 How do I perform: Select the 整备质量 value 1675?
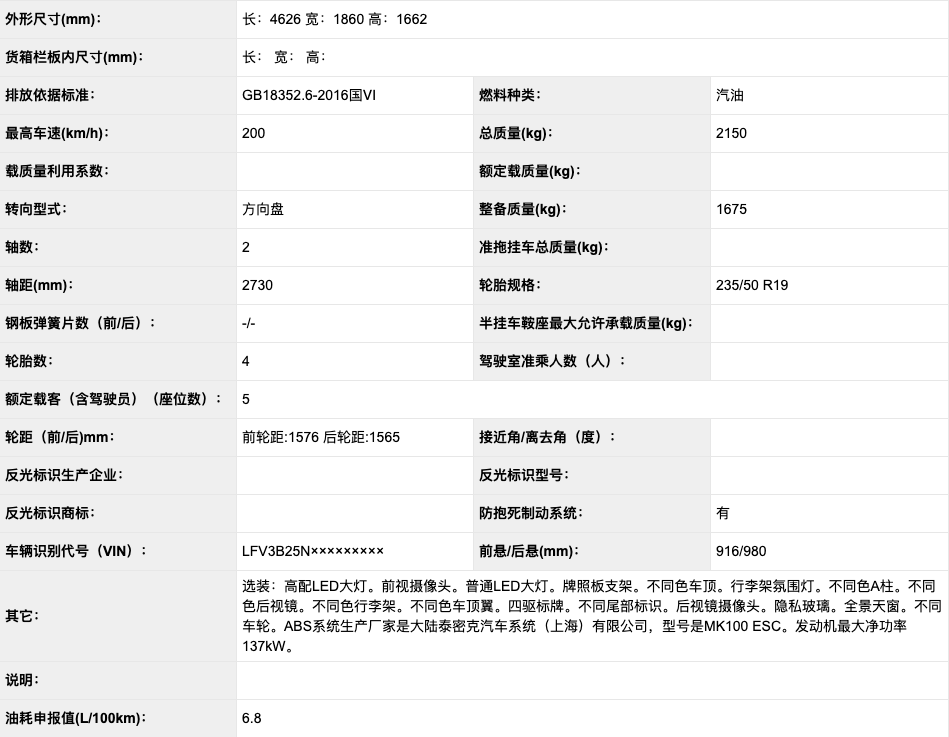[729, 209]
